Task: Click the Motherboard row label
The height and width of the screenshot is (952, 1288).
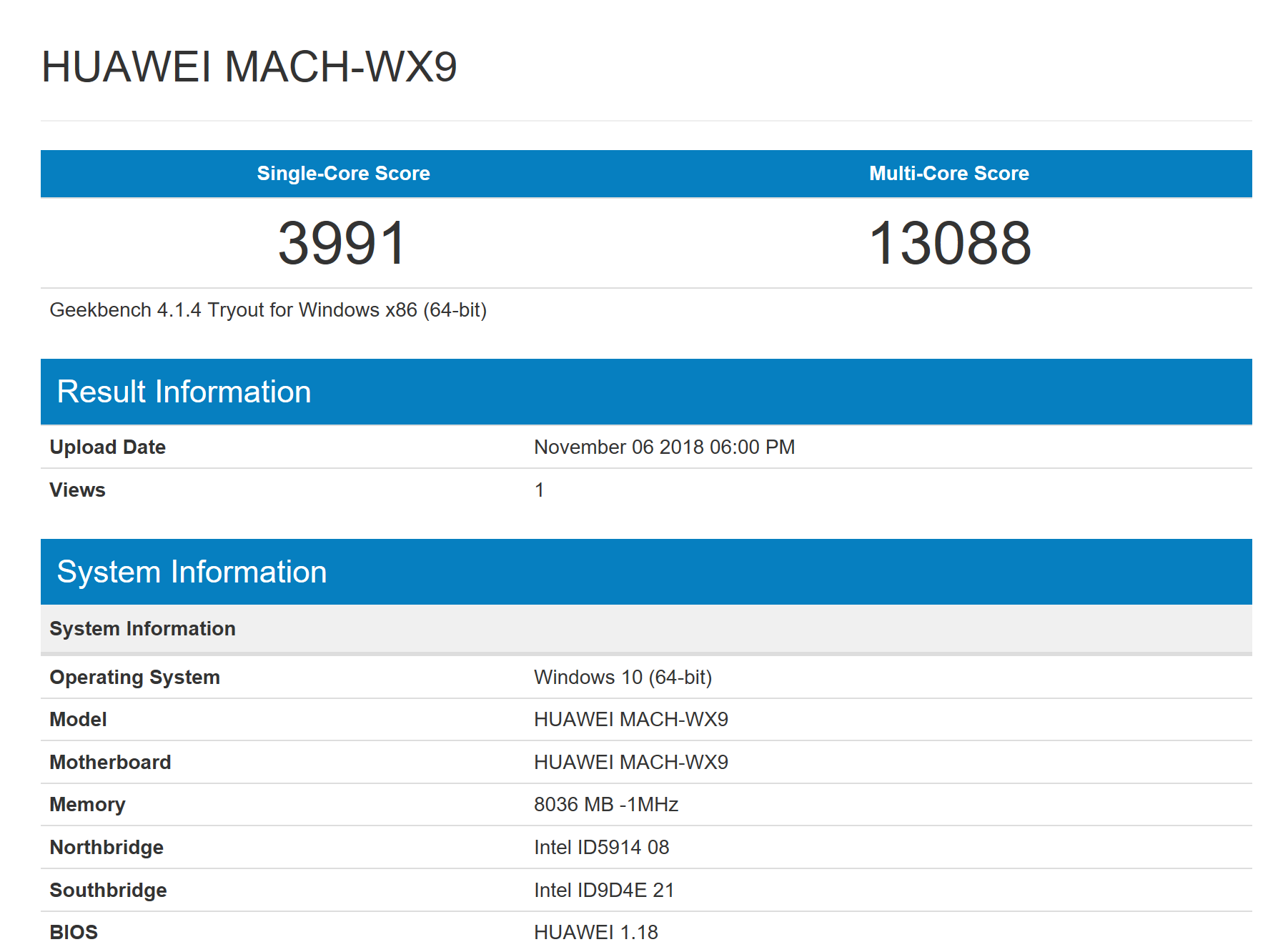Action: click(110, 763)
